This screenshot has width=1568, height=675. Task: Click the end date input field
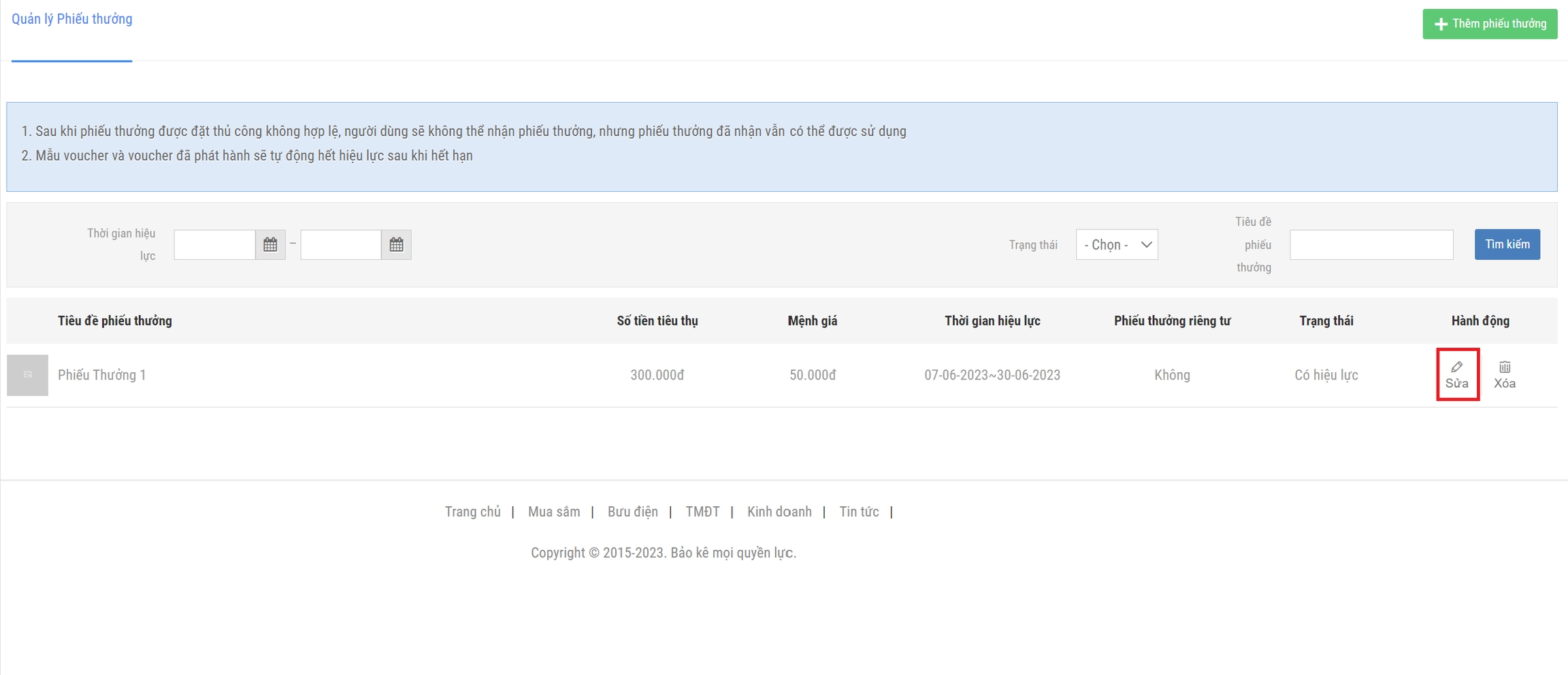click(340, 245)
